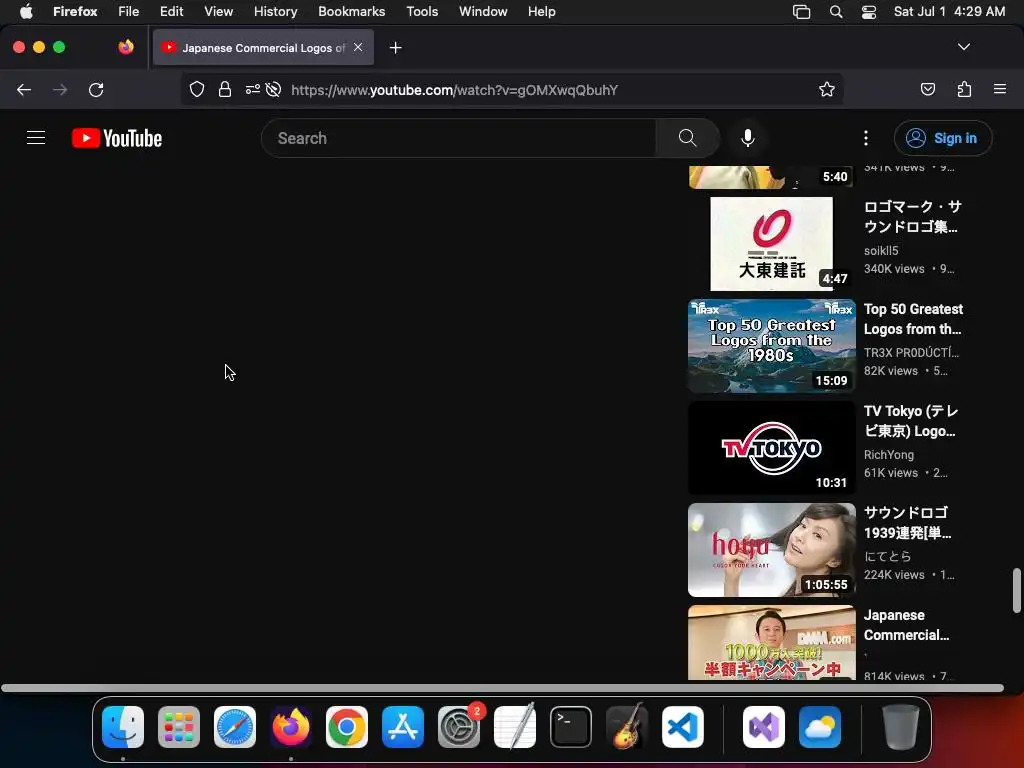
Task: Open the Help menu
Action: pyautogui.click(x=541, y=11)
